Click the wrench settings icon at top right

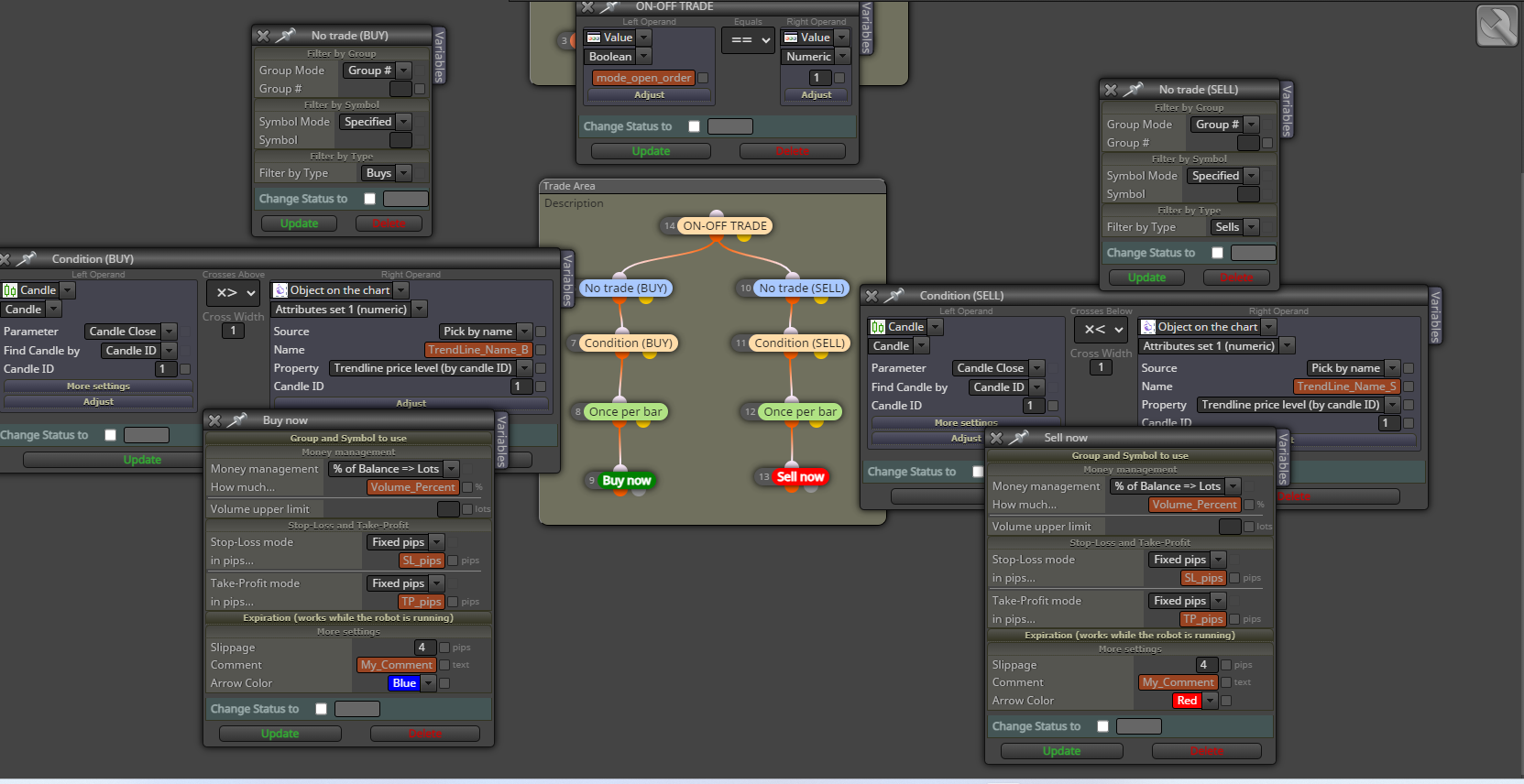point(1497,26)
